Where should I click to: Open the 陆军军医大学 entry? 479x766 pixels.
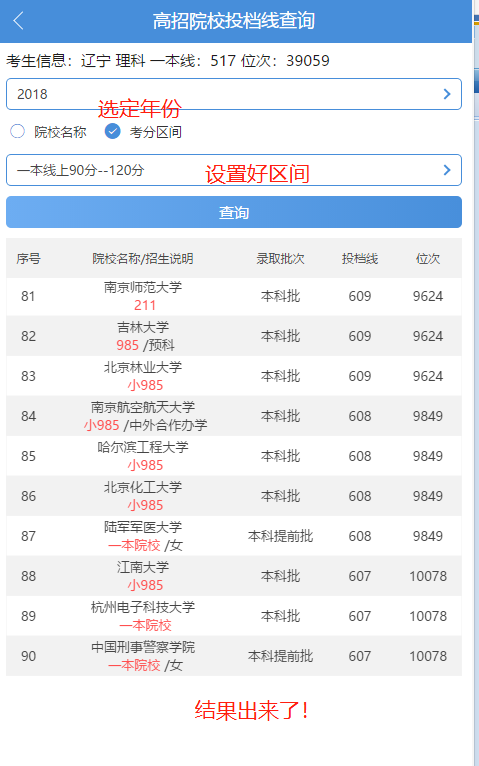[234, 536]
